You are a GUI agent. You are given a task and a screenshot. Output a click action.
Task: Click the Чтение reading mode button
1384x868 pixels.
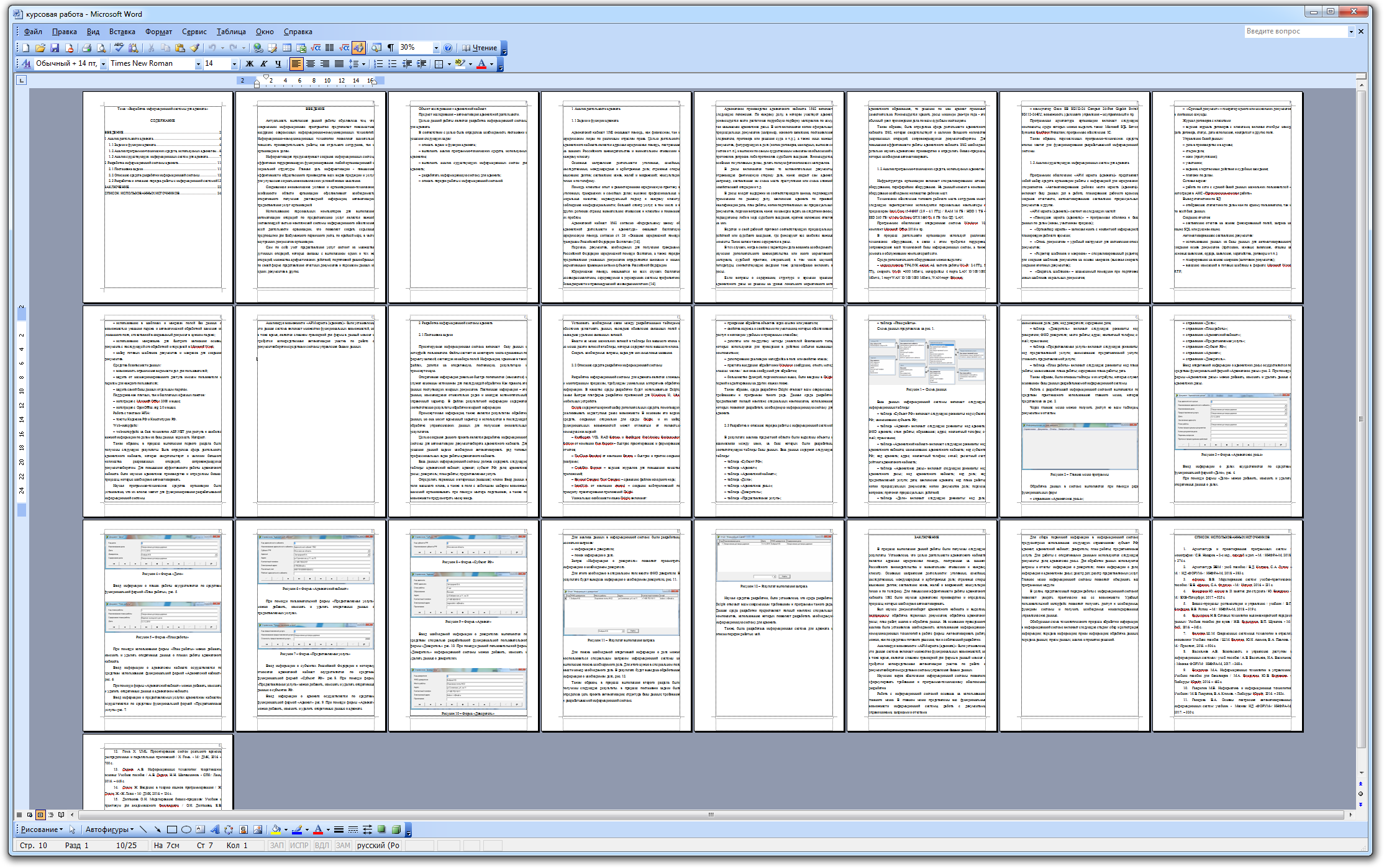tap(480, 48)
